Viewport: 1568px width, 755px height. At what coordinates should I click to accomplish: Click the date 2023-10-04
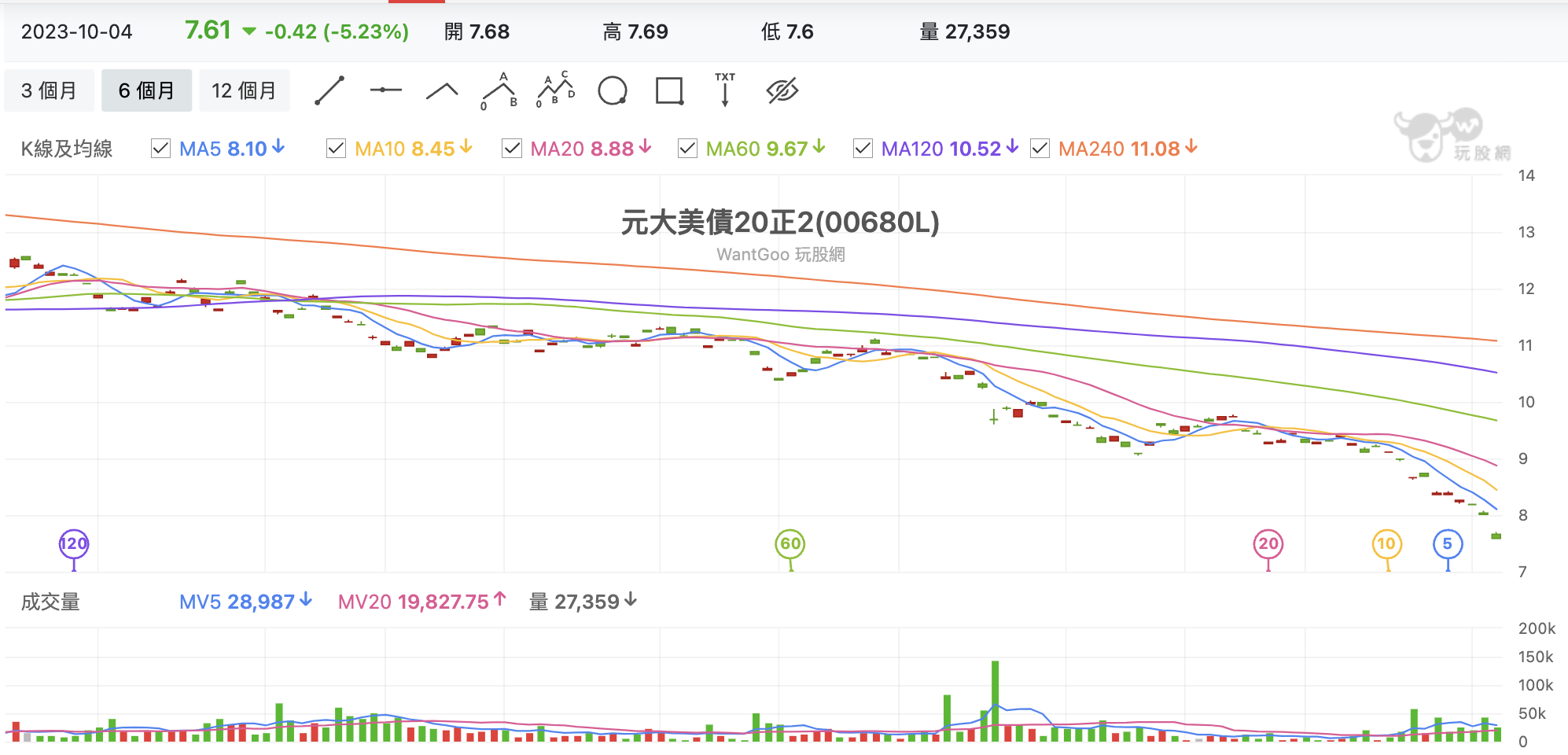[x=76, y=31]
